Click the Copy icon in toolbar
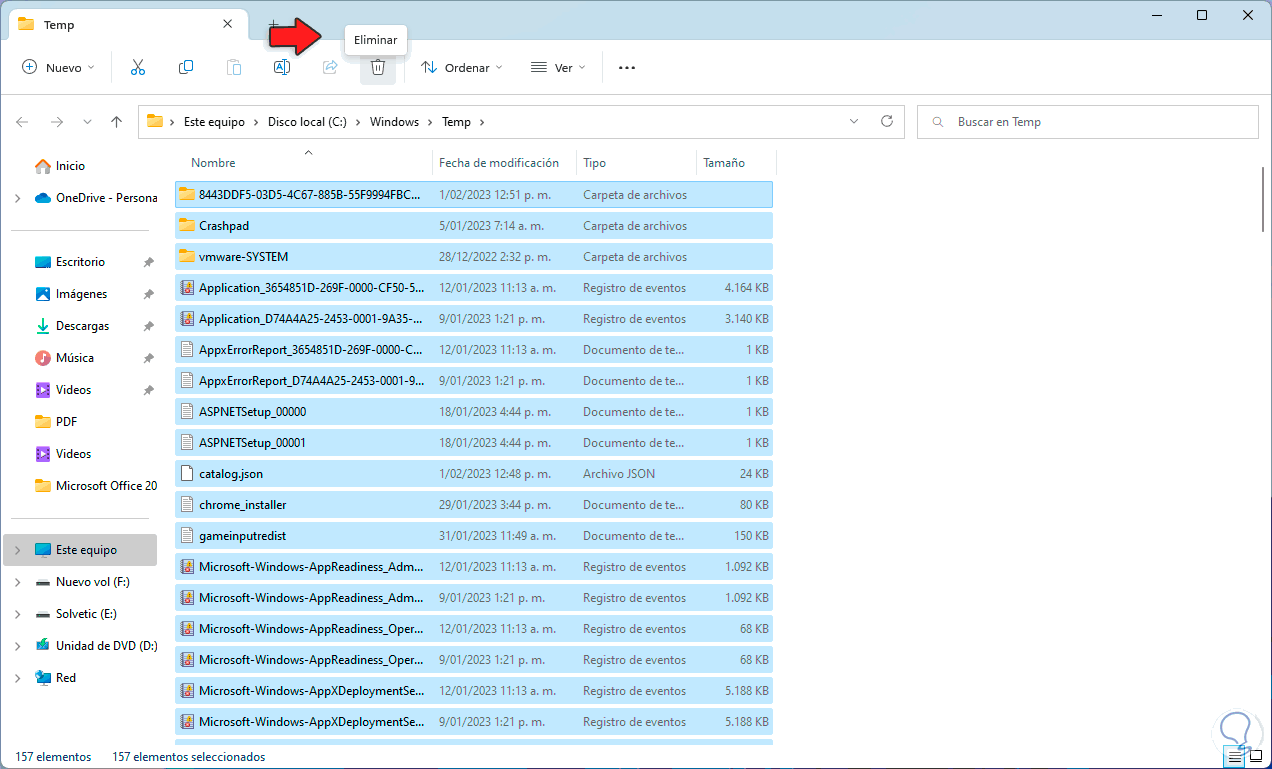 coord(186,68)
